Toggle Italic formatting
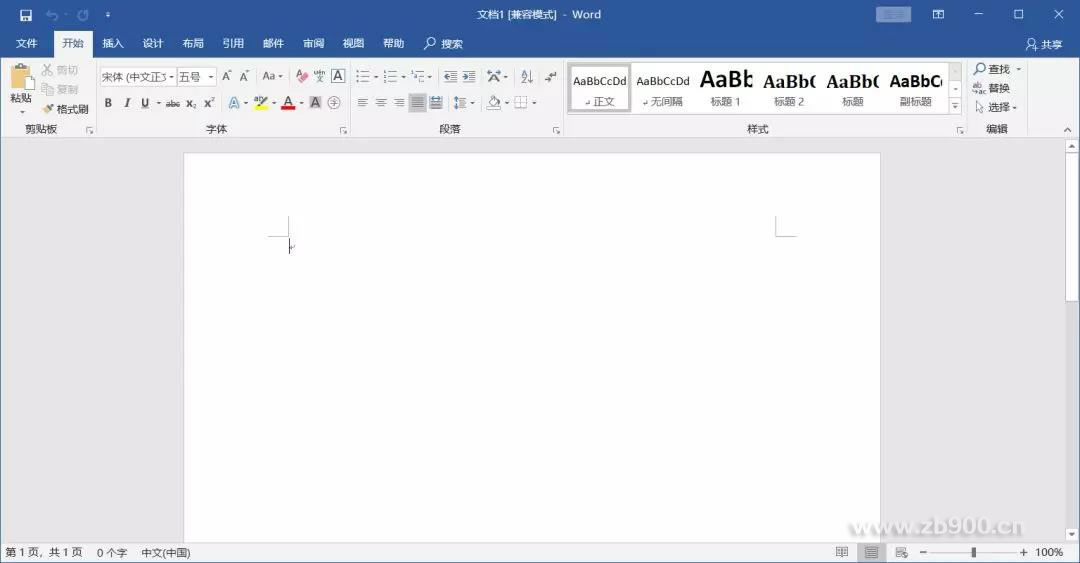This screenshot has height=563, width=1080. pos(127,103)
